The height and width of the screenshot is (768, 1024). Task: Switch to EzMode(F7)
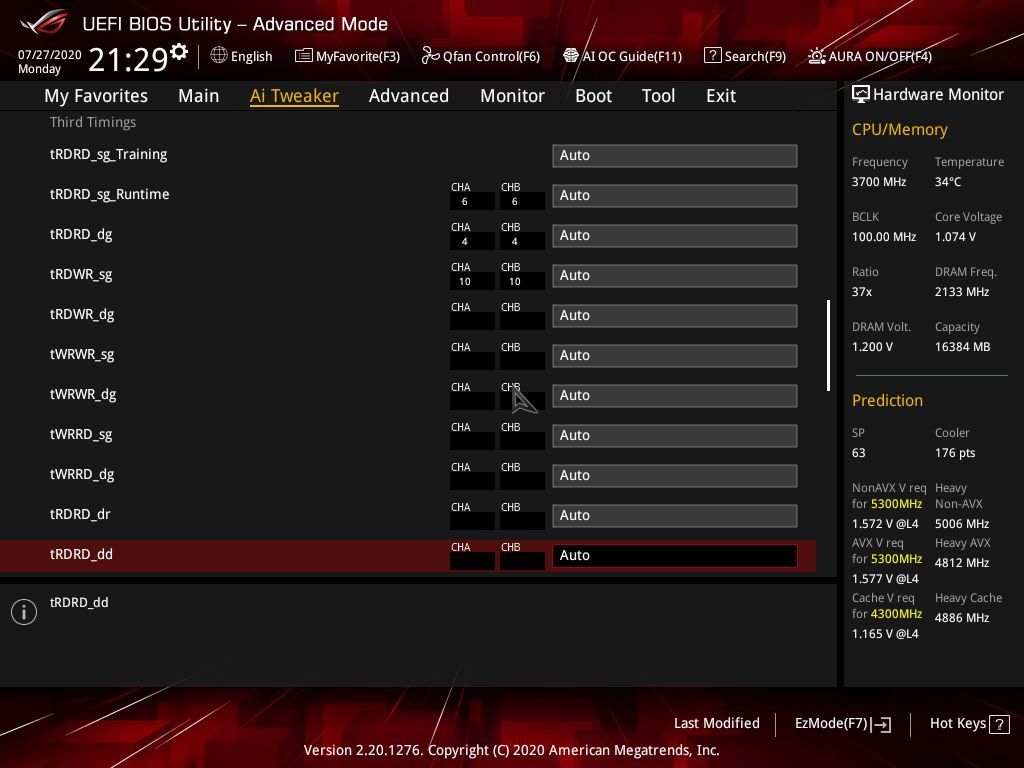842,724
